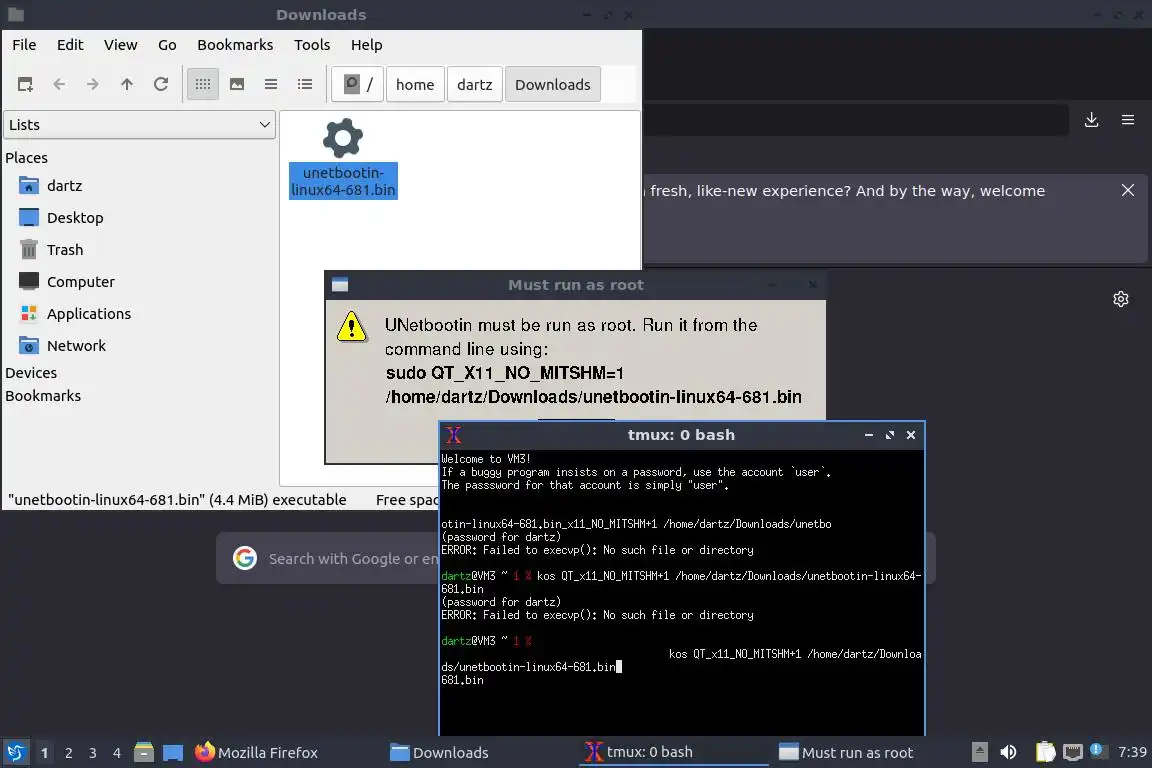
Task: Click the Bookmarks sidebar section header
Action: 43,395
